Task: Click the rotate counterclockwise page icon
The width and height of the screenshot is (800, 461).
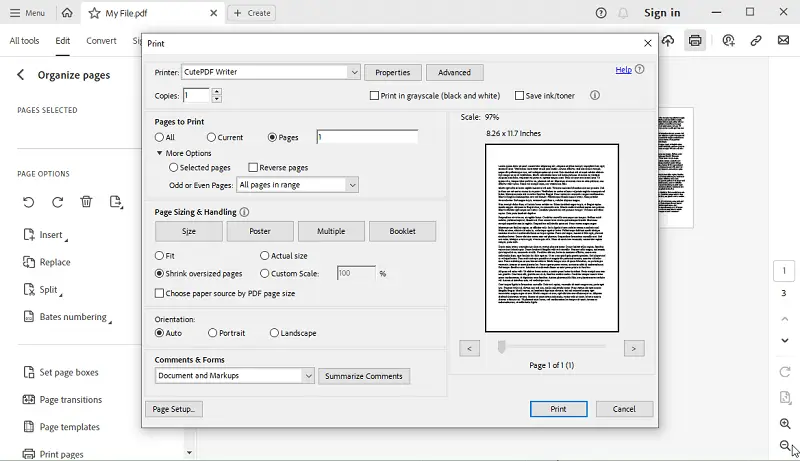Action: point(28,202)
